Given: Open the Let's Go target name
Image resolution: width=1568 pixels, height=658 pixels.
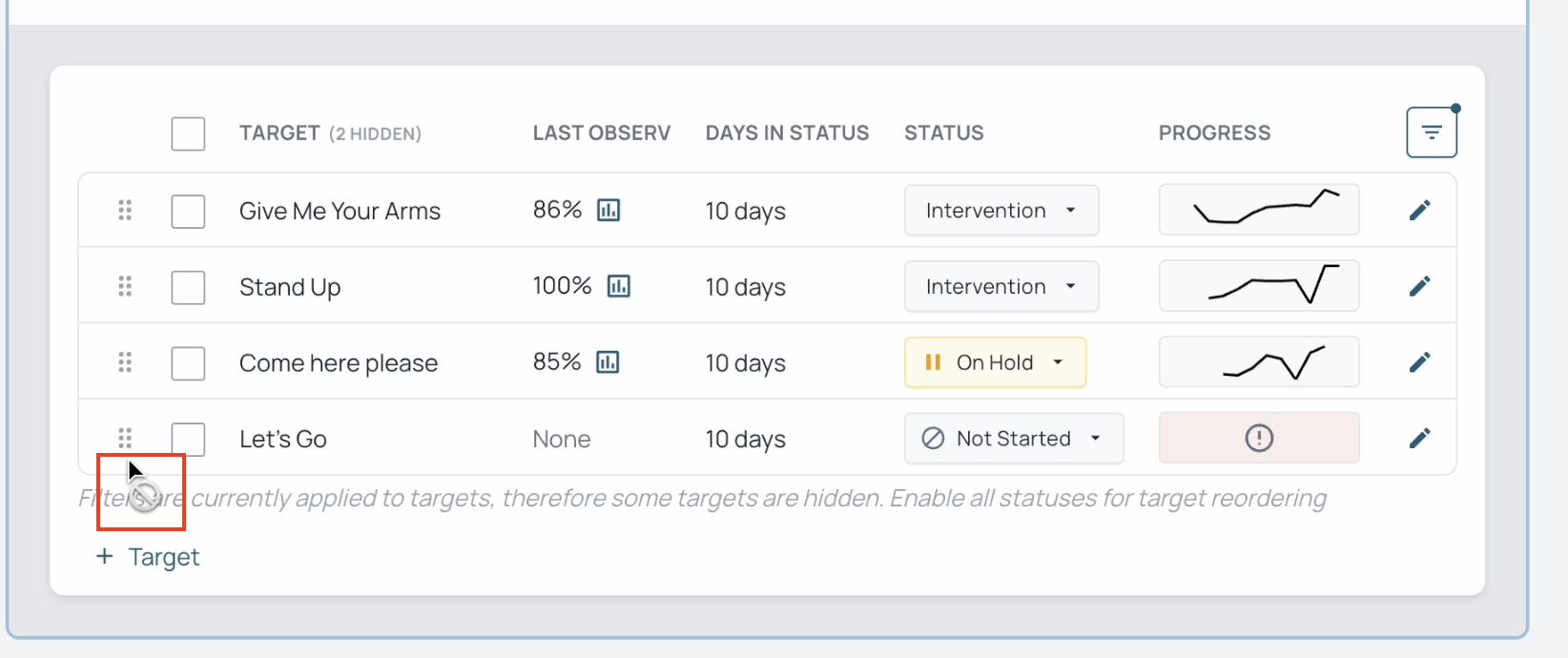Looking at the screenshot, I should (283, 440).
